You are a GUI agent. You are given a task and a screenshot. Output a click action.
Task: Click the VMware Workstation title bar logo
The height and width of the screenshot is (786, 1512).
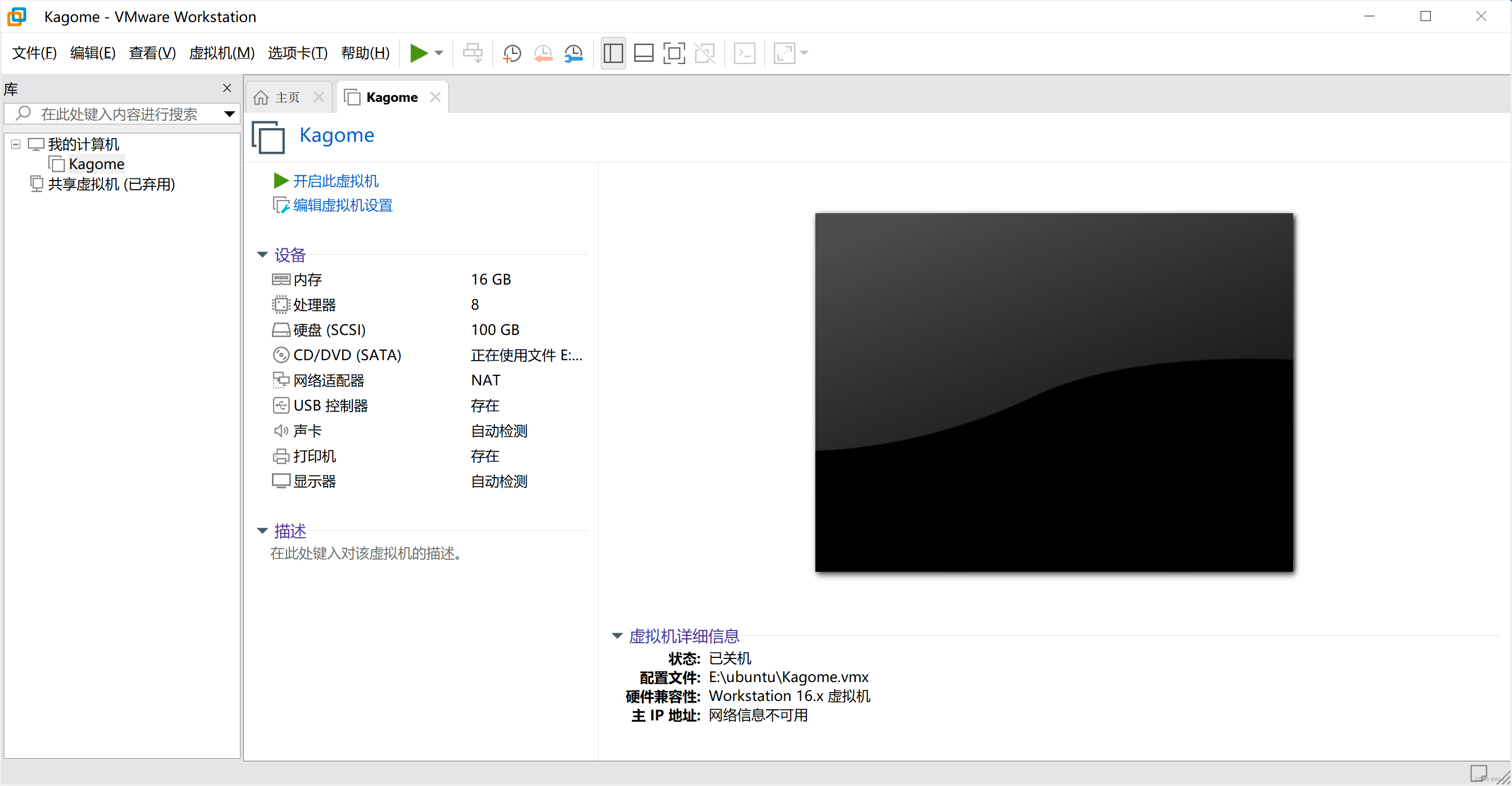point(17,16)
